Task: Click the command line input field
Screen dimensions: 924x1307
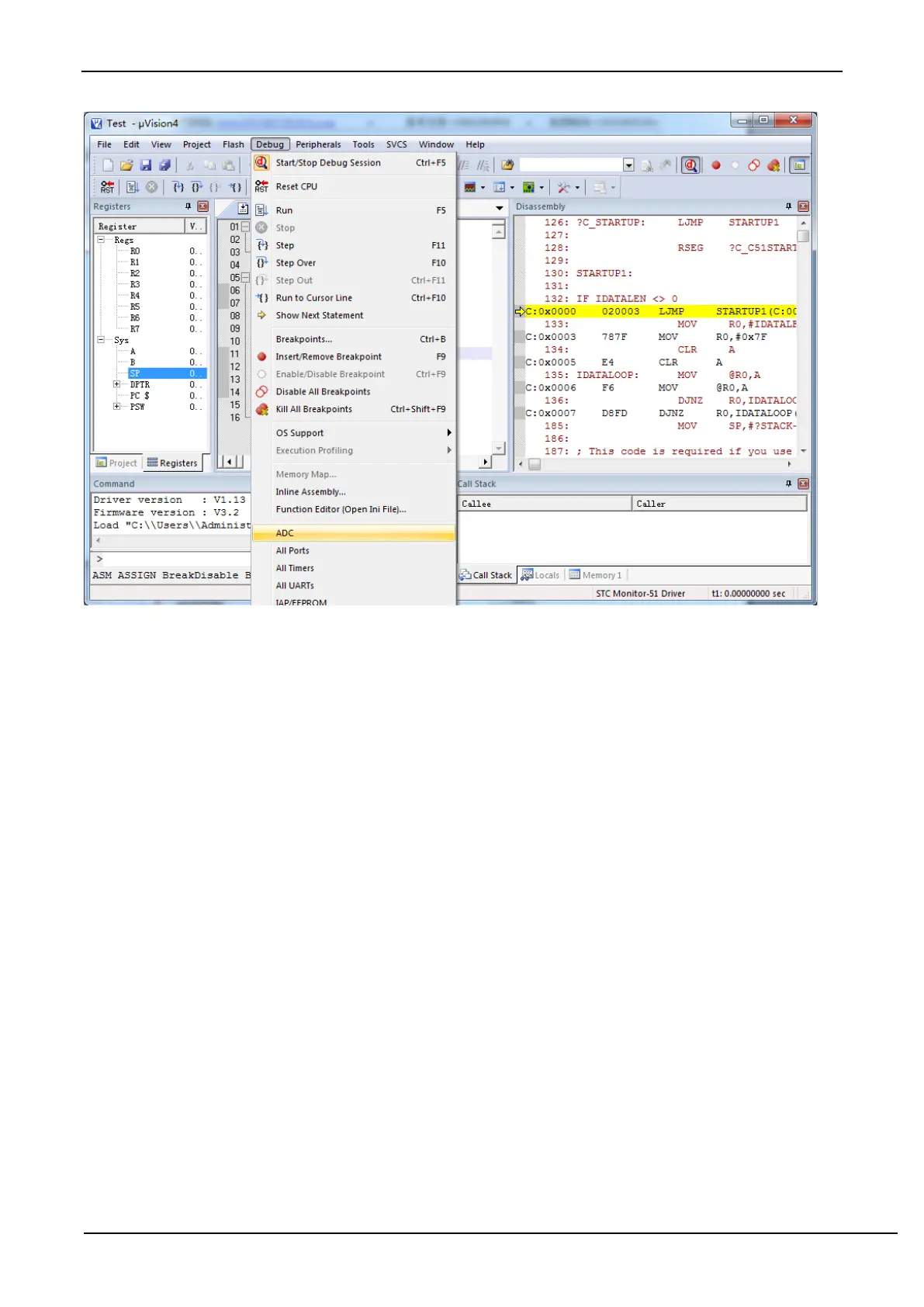Action: point(178,559)
